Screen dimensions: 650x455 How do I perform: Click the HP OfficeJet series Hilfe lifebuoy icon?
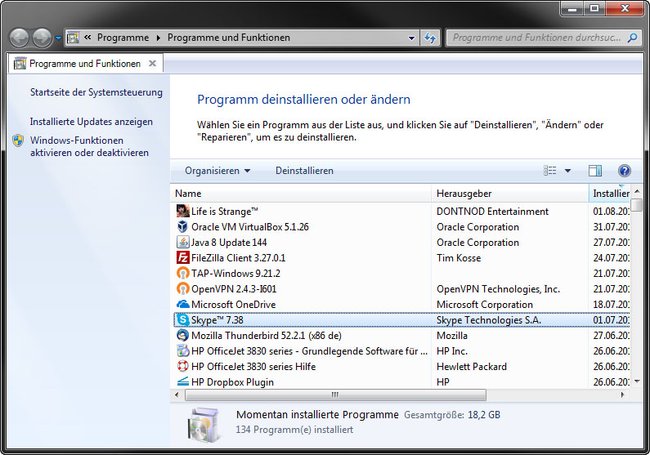pos(183,367)
